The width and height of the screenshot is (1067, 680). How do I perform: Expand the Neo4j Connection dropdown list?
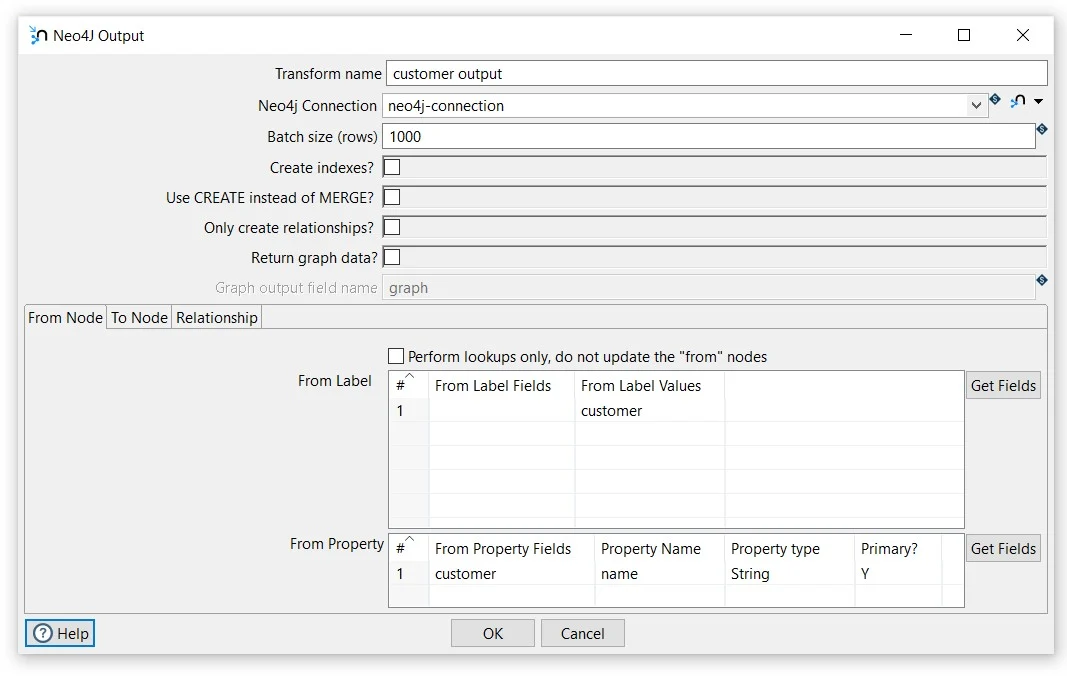tap(976, 105)
